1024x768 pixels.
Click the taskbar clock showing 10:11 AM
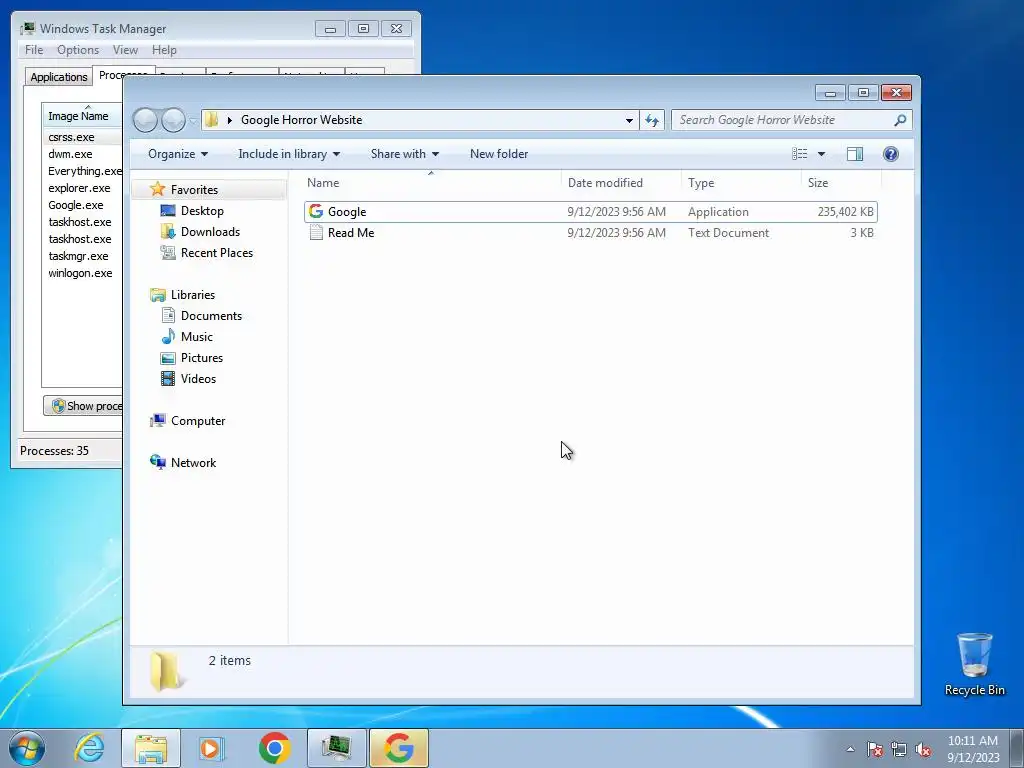pos(973,749)
